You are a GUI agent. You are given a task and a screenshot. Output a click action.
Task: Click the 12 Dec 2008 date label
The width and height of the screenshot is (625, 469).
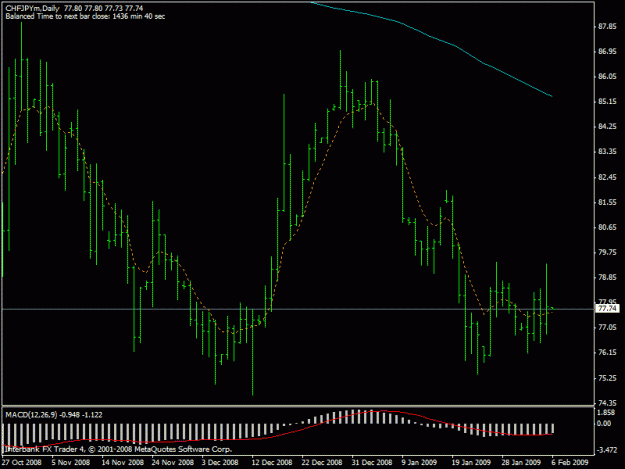point(272,463)
